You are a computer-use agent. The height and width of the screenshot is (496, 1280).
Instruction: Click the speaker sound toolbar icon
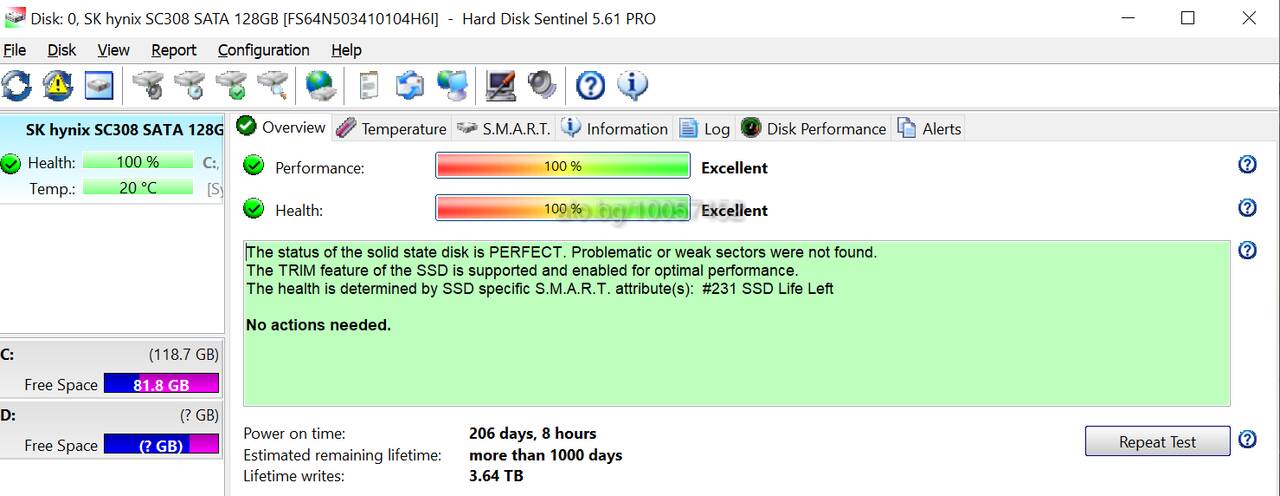point(542,86)
